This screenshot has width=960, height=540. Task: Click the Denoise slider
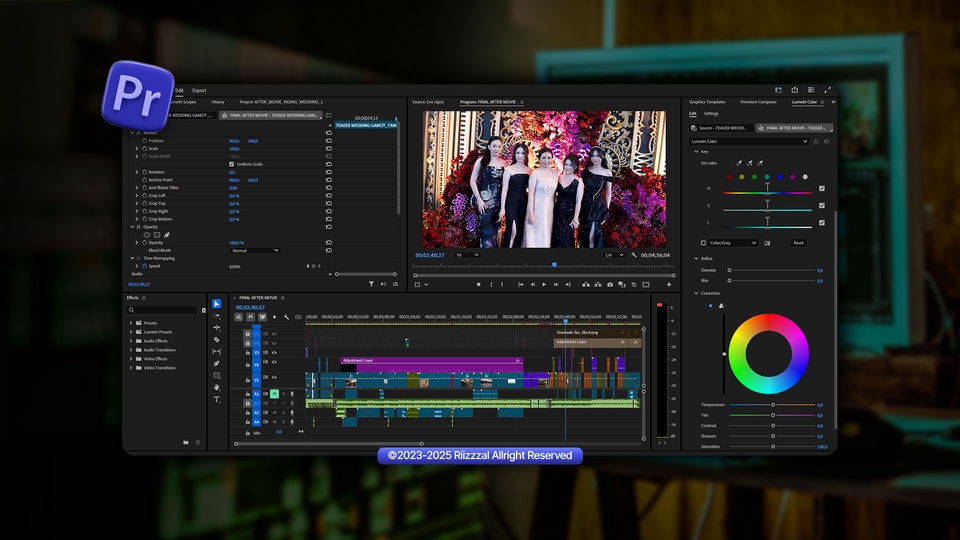pos(772,270)
